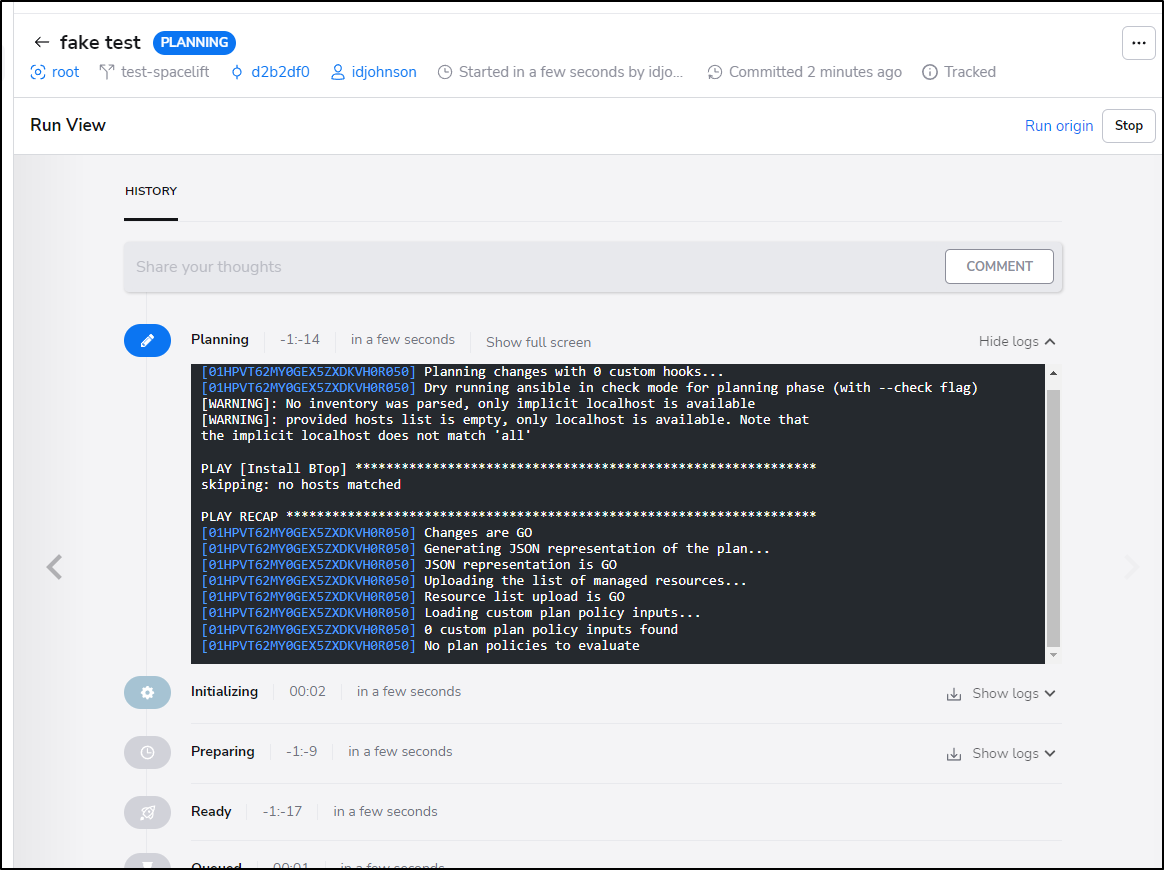Post with the COMMENT button
This screenshot has height=870, width=1164.
click(x=999, y=266)
